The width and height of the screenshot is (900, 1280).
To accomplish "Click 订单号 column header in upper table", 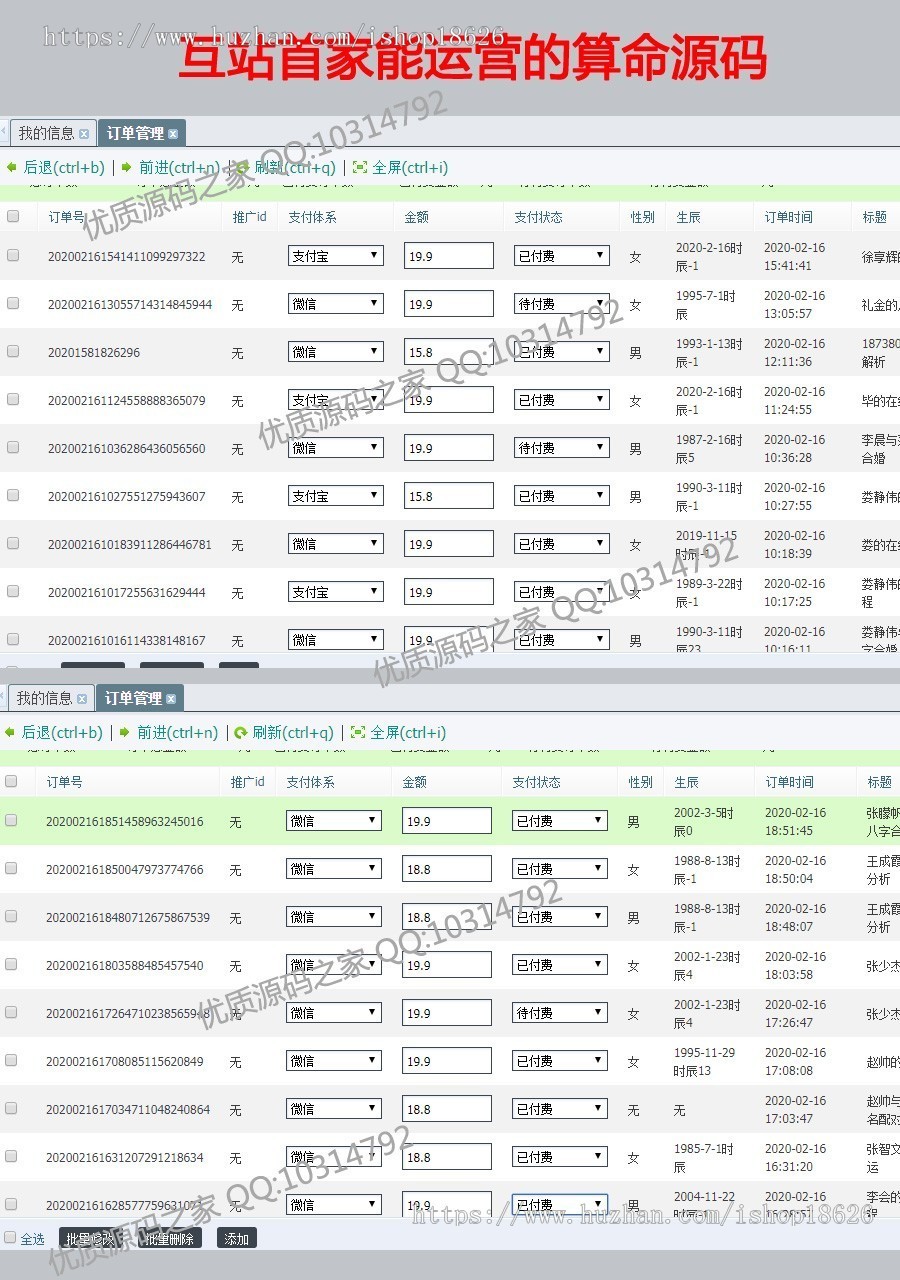I will (66, 217).
